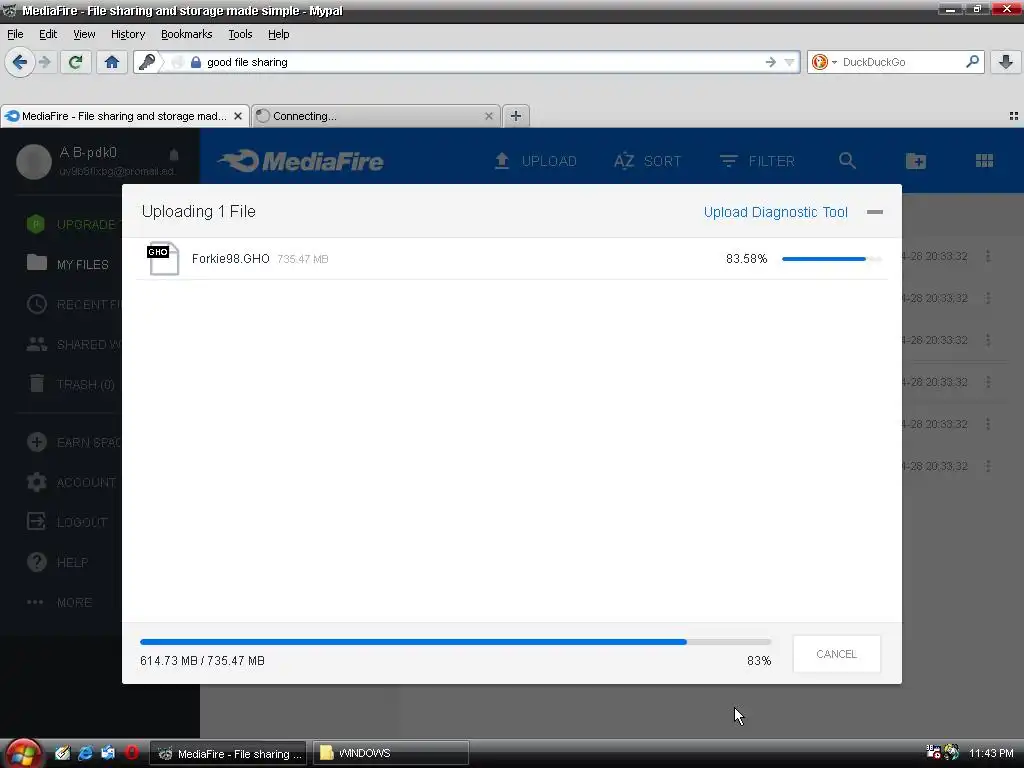Open options menu for first file row
The width and height of the screenshot is (1024, 768).
[x=987, y=256]
